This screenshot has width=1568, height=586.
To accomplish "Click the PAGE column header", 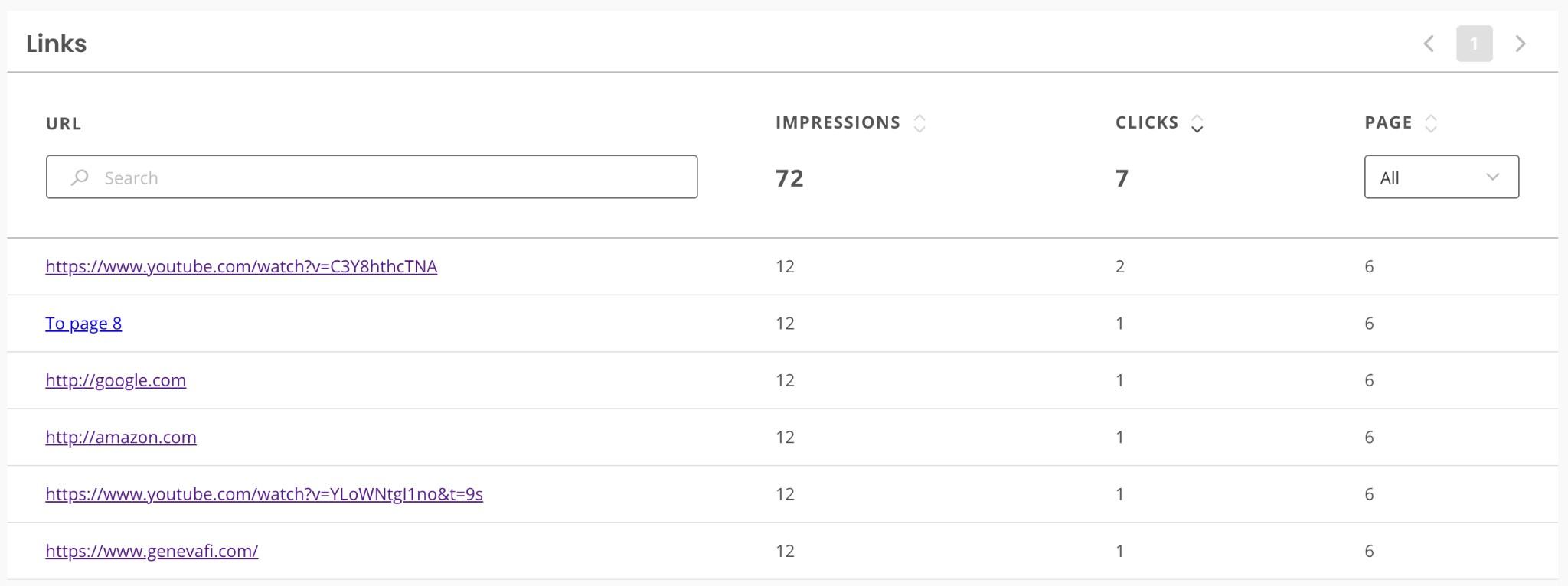I will point(1388,122).
